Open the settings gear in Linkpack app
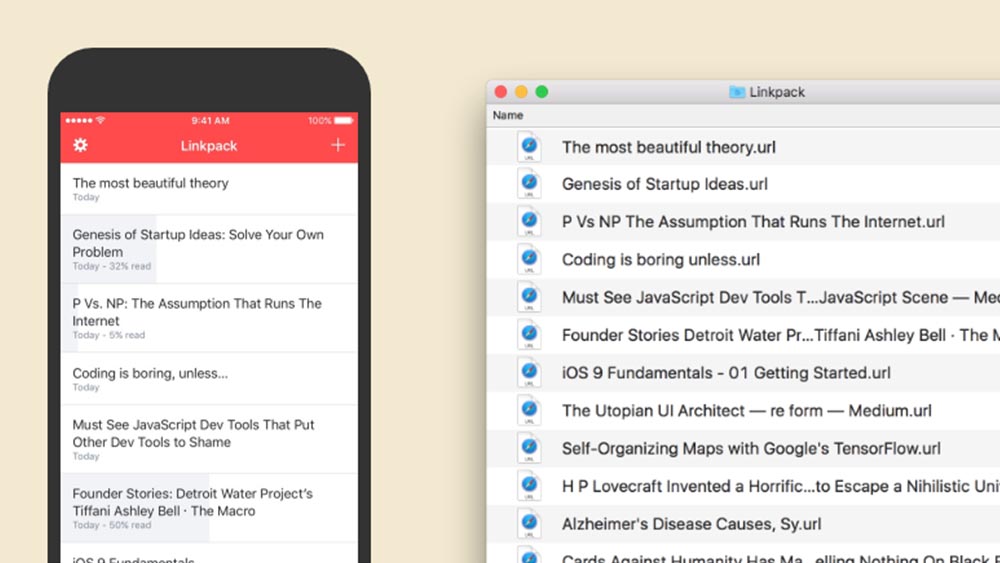Screen dimensions: 1000x563 (81, 146)
